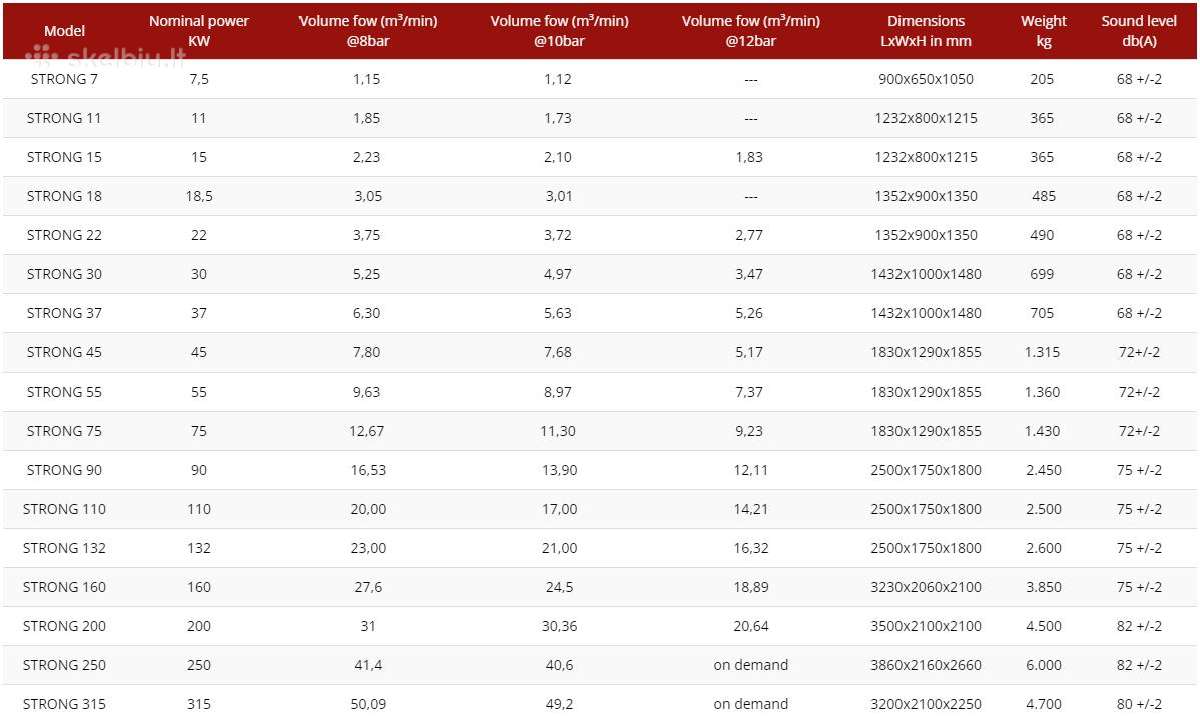
Task: Select the Volume flow @12bar header
Action: coord(751,31)
